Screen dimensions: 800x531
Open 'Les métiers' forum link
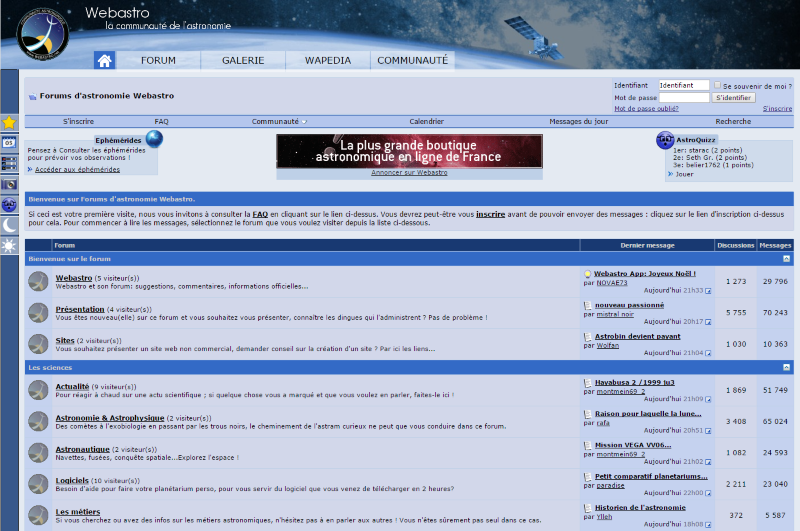point(78,512)
